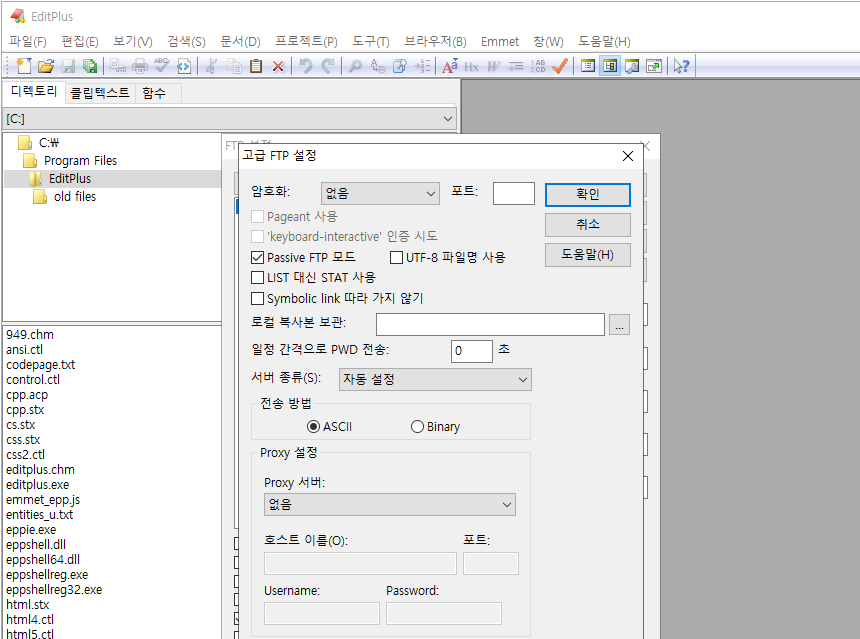This screenshot has width=860, height=639.
Task: Click the Paste clipboard icon
Action: tap(256, 66)
